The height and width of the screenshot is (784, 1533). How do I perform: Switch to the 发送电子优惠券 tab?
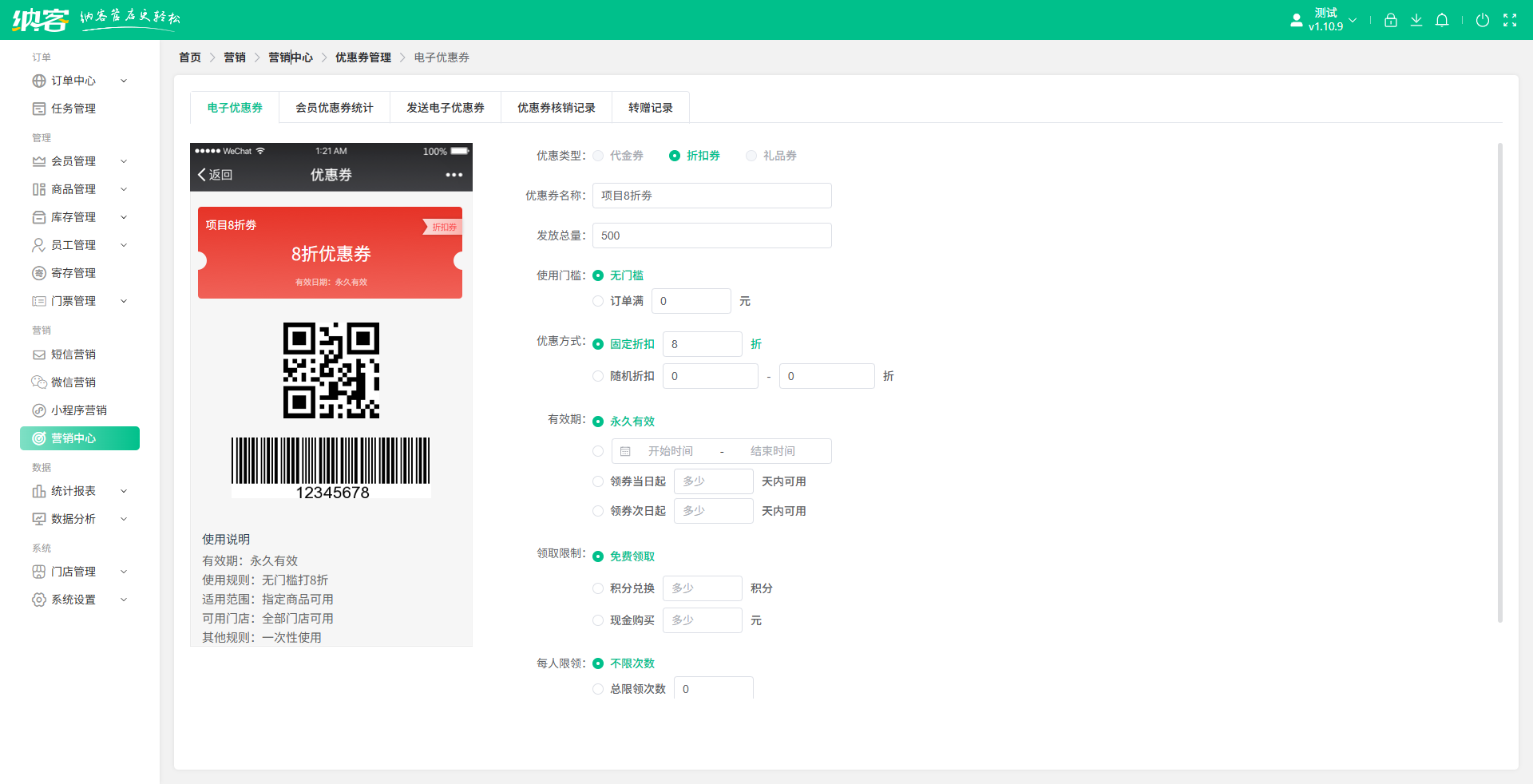pyautogui.click(x=446, y=108)
